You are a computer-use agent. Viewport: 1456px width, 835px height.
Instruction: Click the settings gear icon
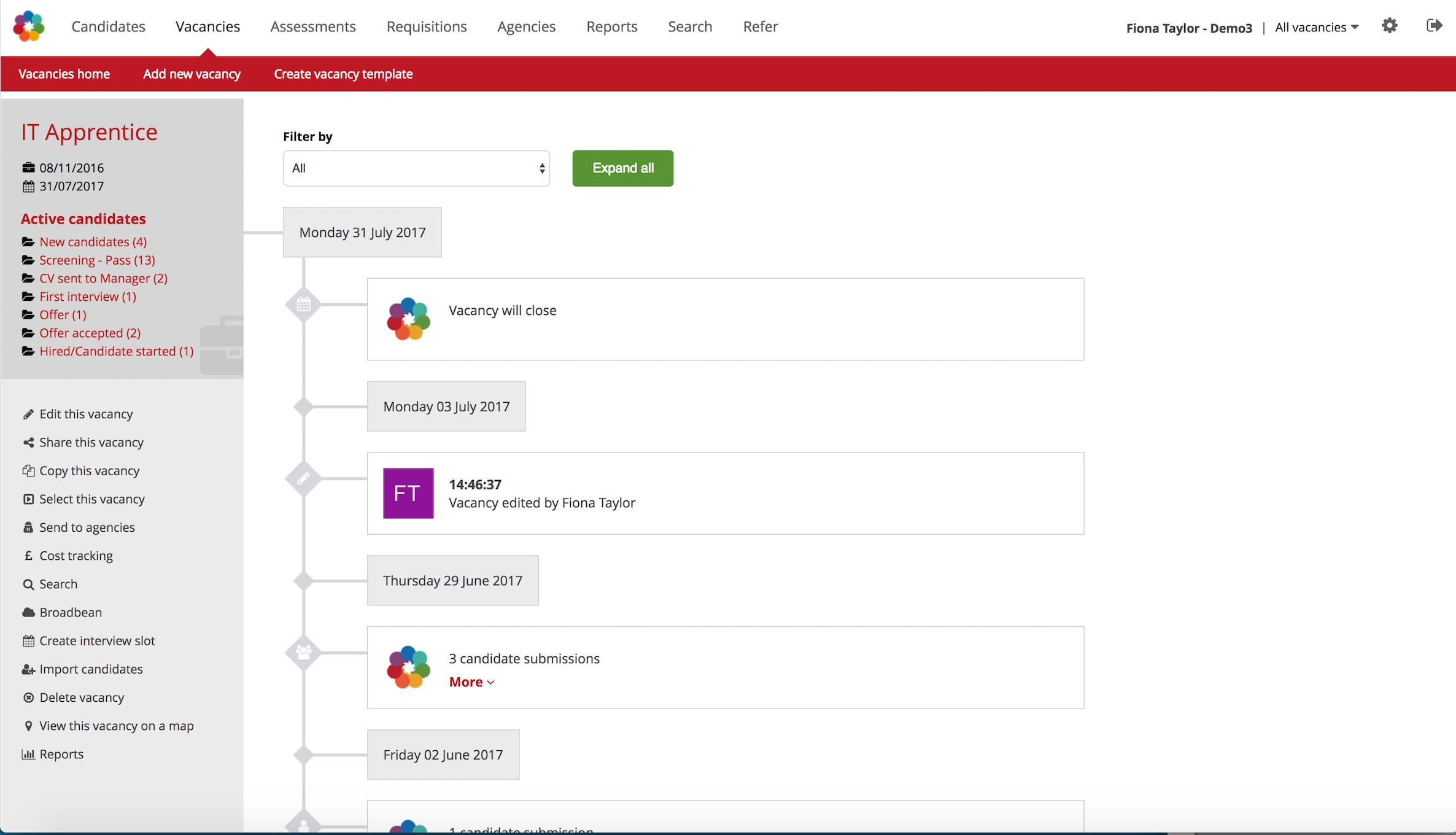1389,26
